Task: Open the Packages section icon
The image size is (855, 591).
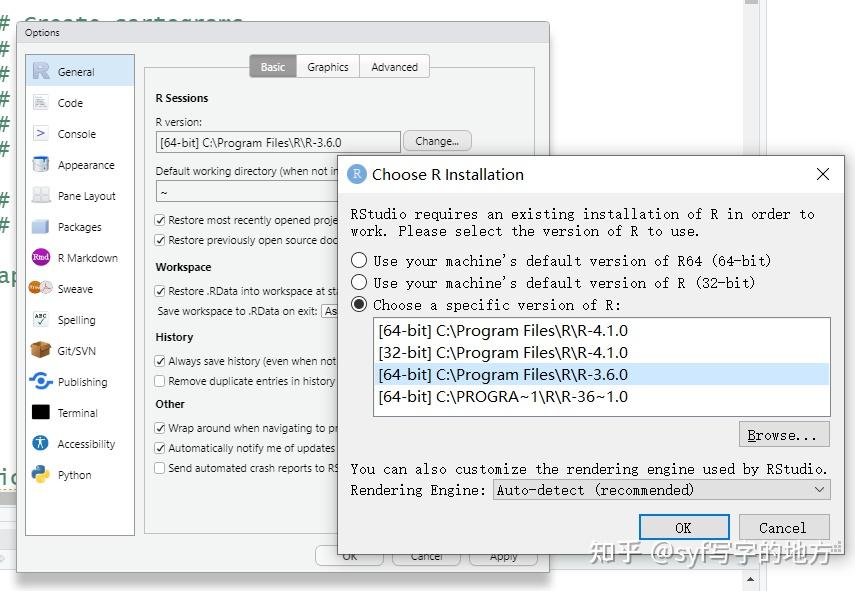Action: pos(41,226)
